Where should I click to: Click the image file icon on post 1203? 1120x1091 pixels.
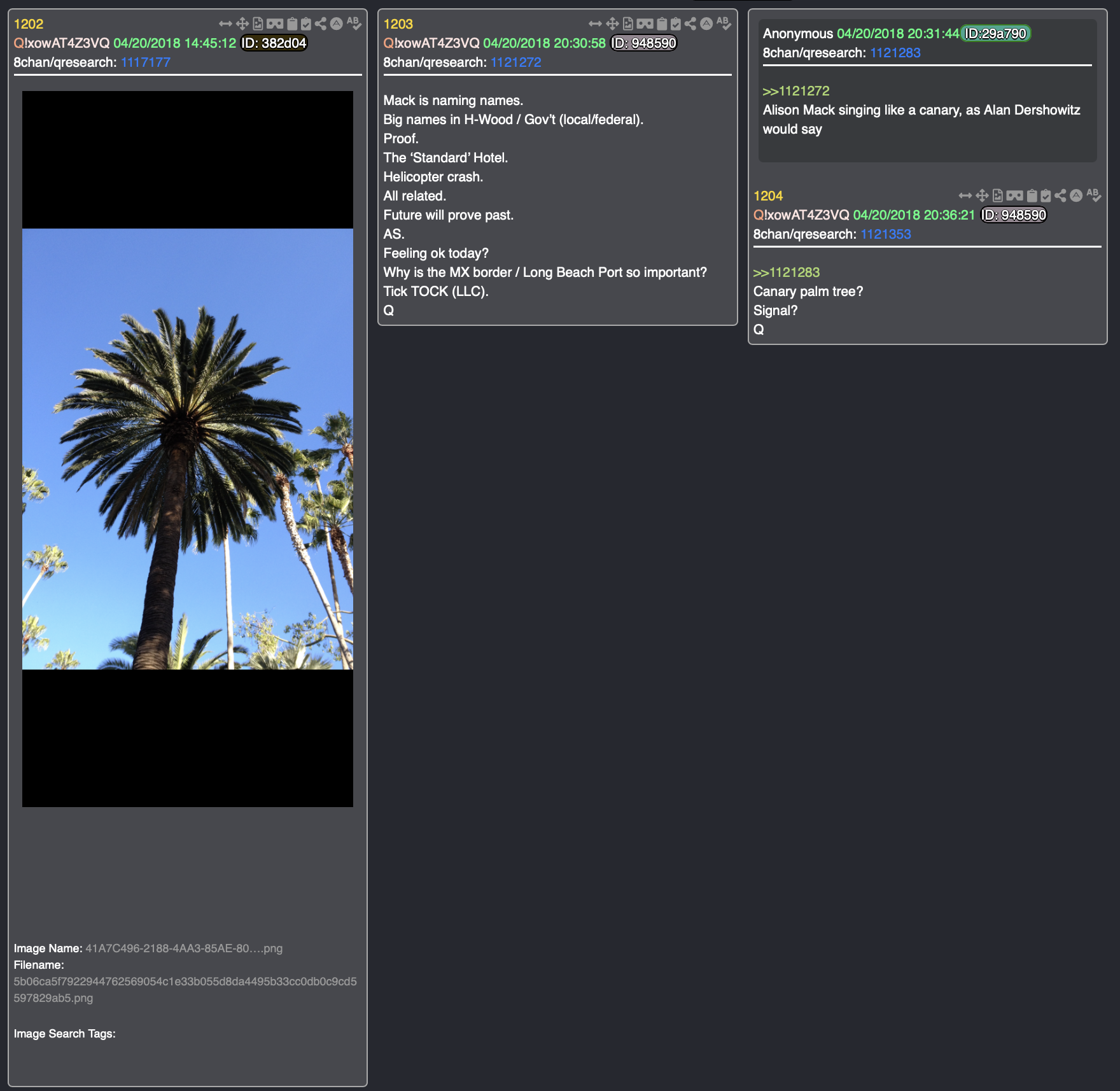(x=627, y=24)
